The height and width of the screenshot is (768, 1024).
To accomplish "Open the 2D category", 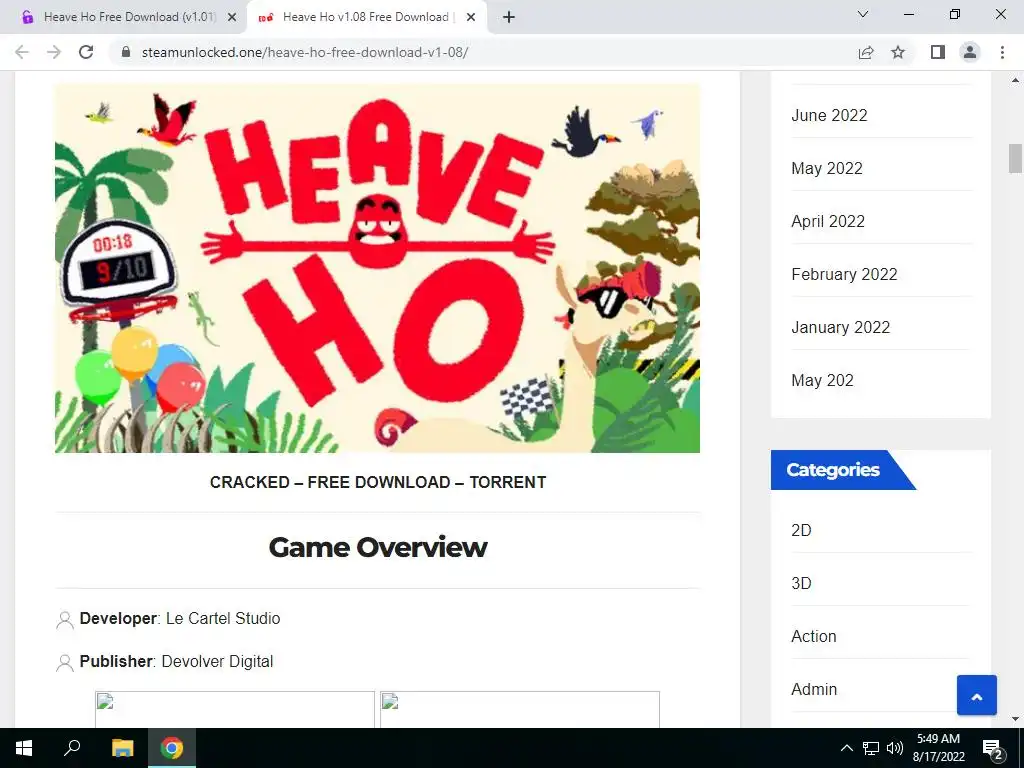I will [801, 530].
